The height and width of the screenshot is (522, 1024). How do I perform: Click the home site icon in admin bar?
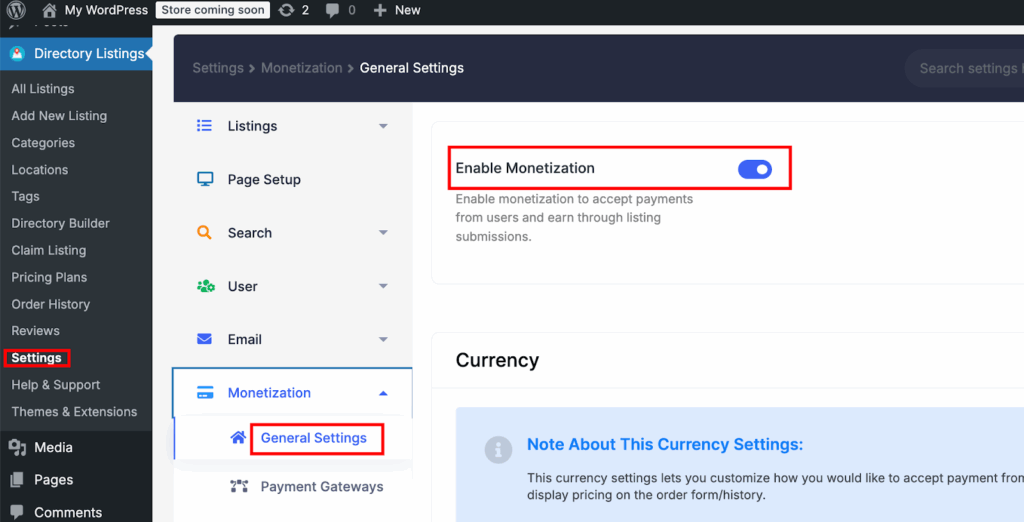49,10
